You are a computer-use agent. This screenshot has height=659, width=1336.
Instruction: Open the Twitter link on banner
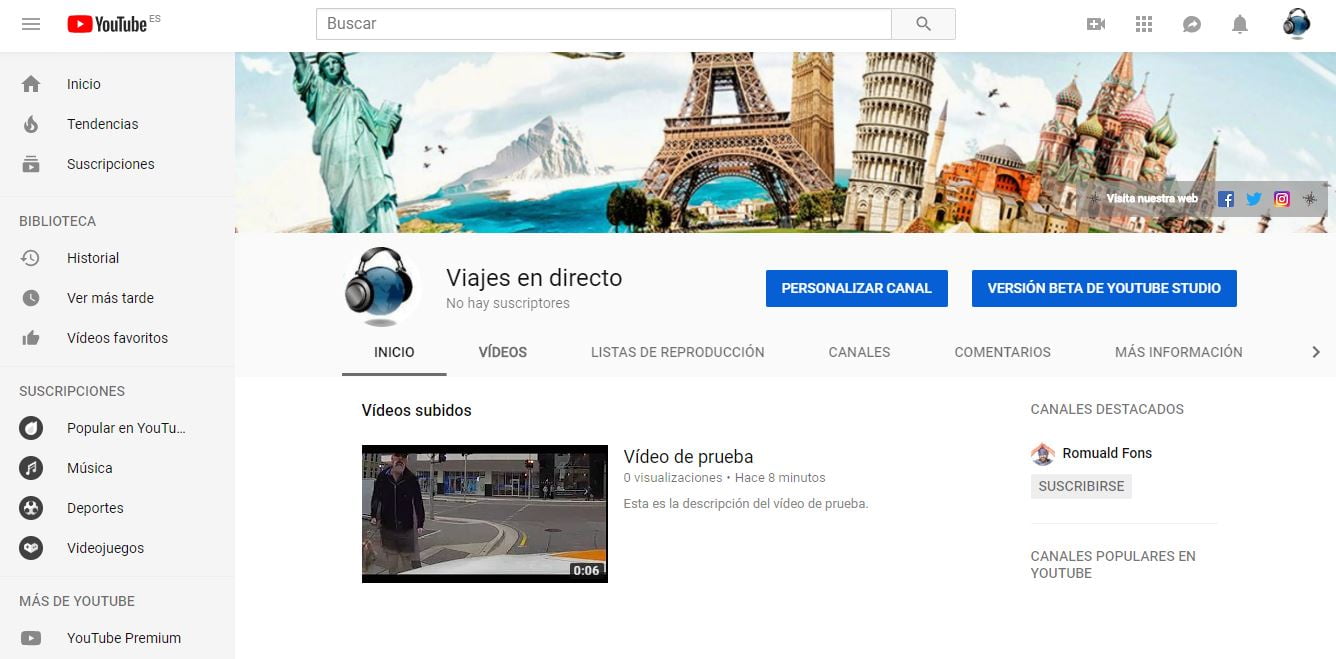(x=1254, y=199)
